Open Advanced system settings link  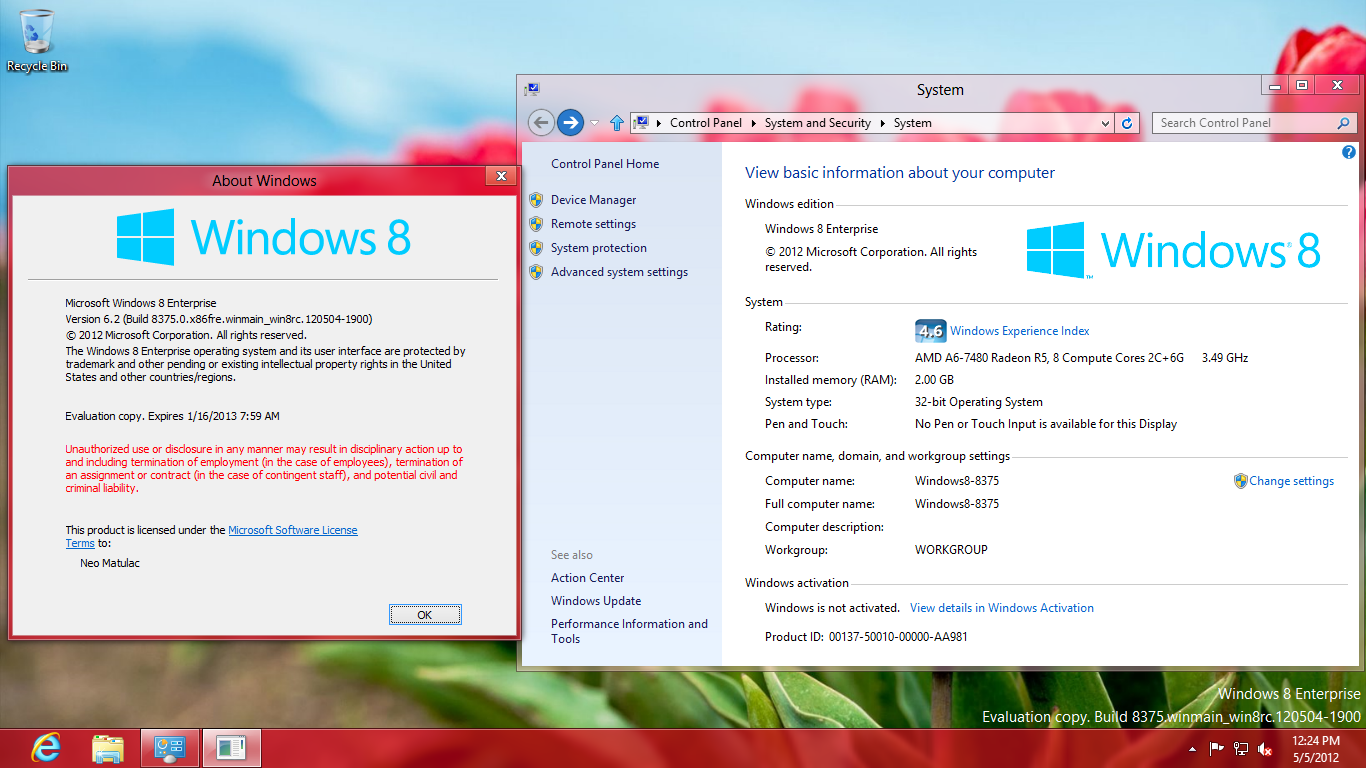pyautogui.click(x=619, y=272)
